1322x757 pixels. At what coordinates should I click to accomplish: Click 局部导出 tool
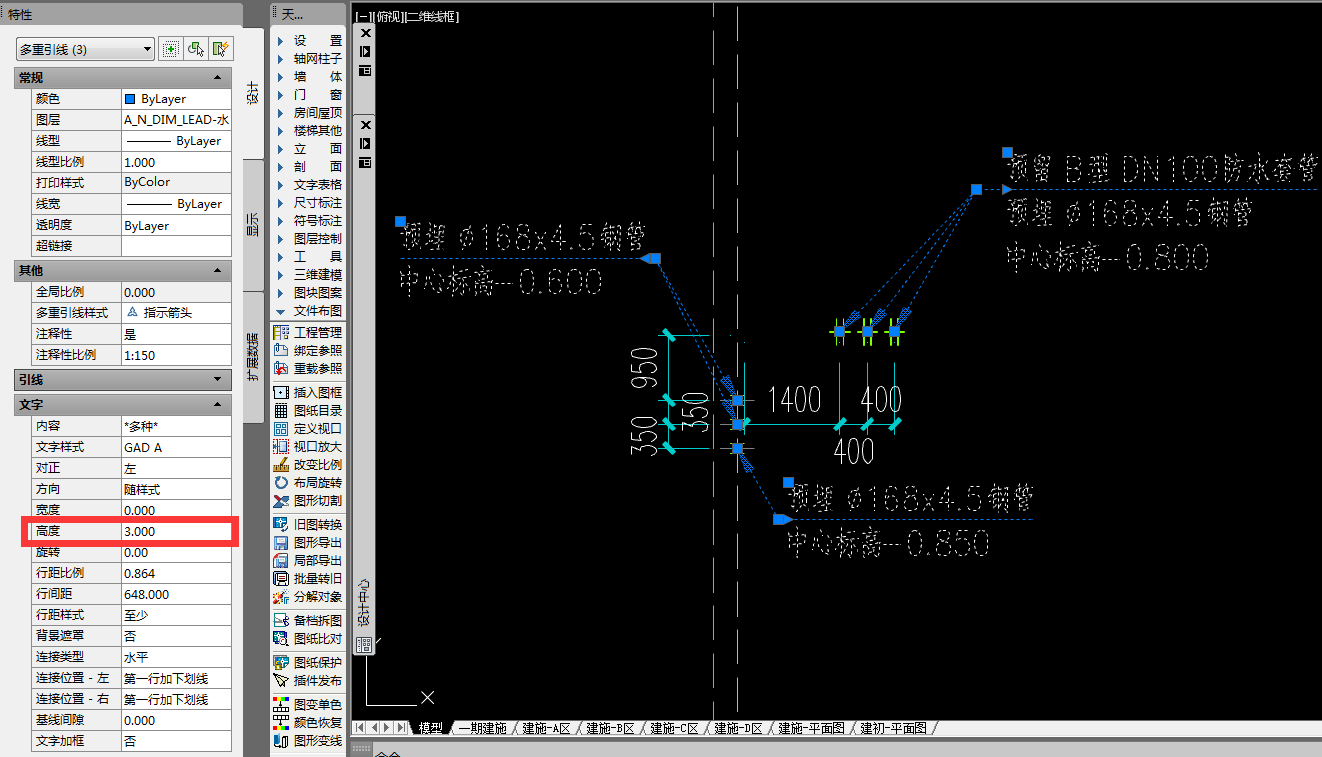tap(308, 560)
